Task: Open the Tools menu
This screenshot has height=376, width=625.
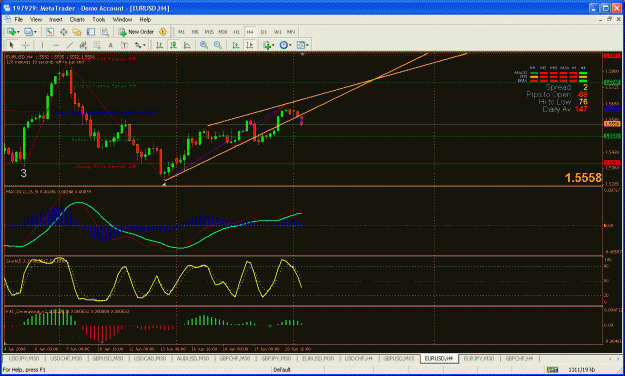Action: (x=98, y=19)
